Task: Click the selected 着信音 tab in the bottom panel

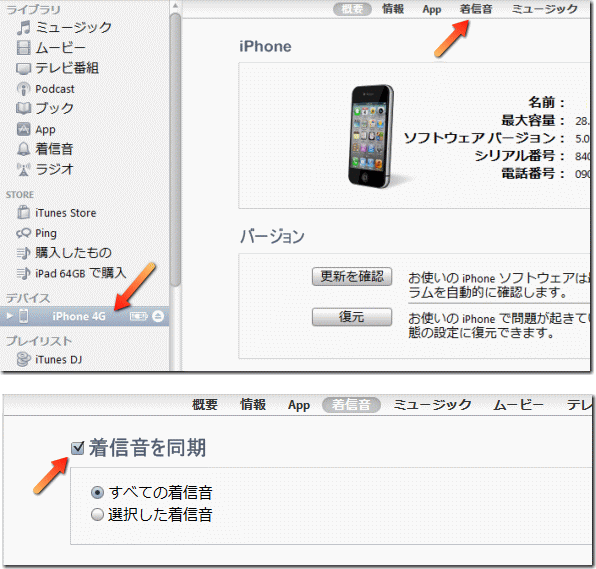Action: (351, 405)
